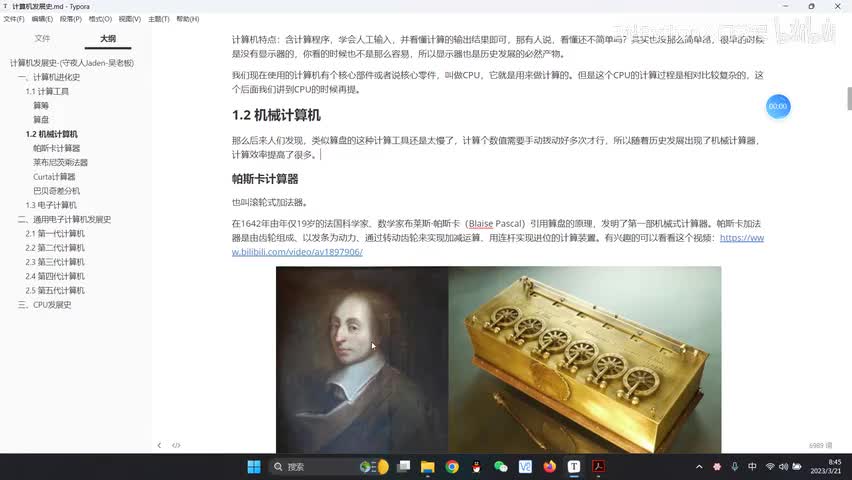Click the paragraph 也叫滚轮式加法器。

coord(271,202)
